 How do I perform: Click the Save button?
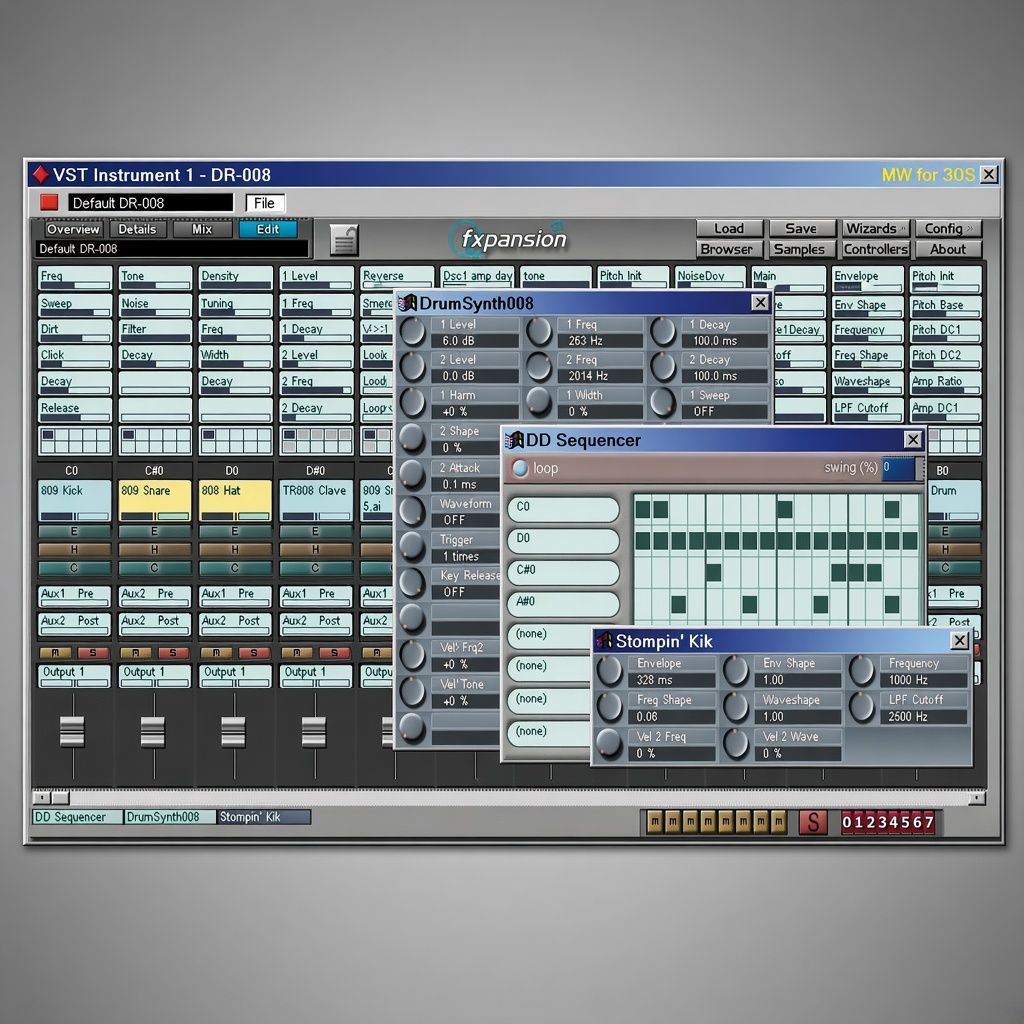802,229
